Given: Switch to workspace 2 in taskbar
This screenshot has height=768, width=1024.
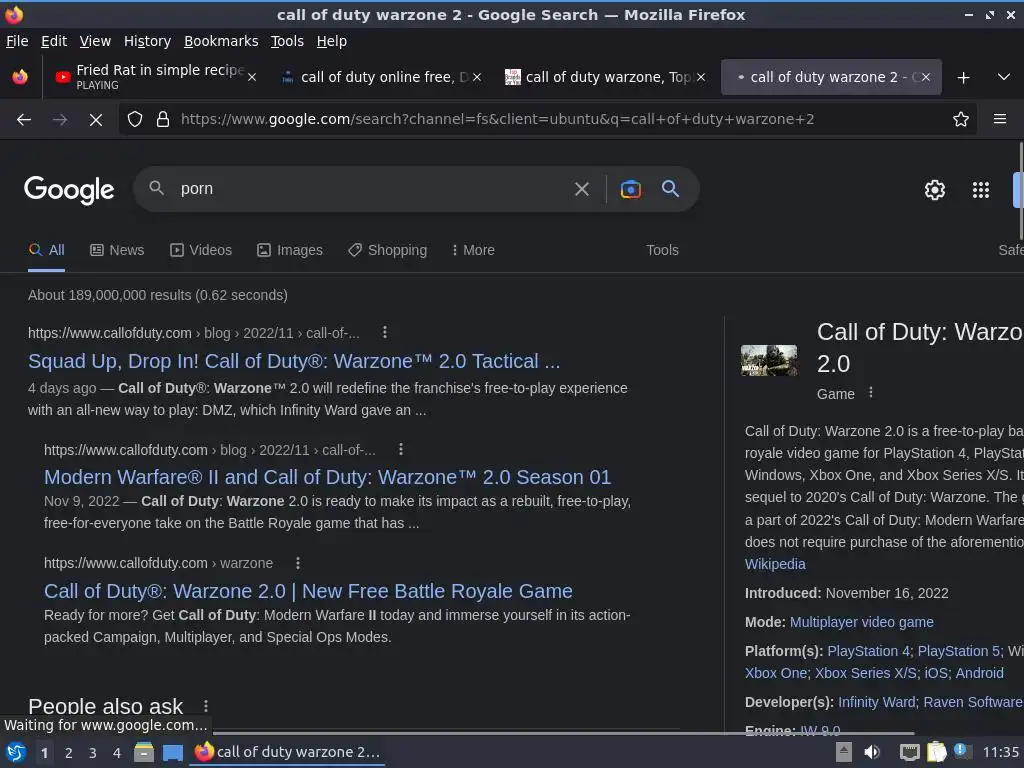Looking at the screenshot, I should click(69, 753).
